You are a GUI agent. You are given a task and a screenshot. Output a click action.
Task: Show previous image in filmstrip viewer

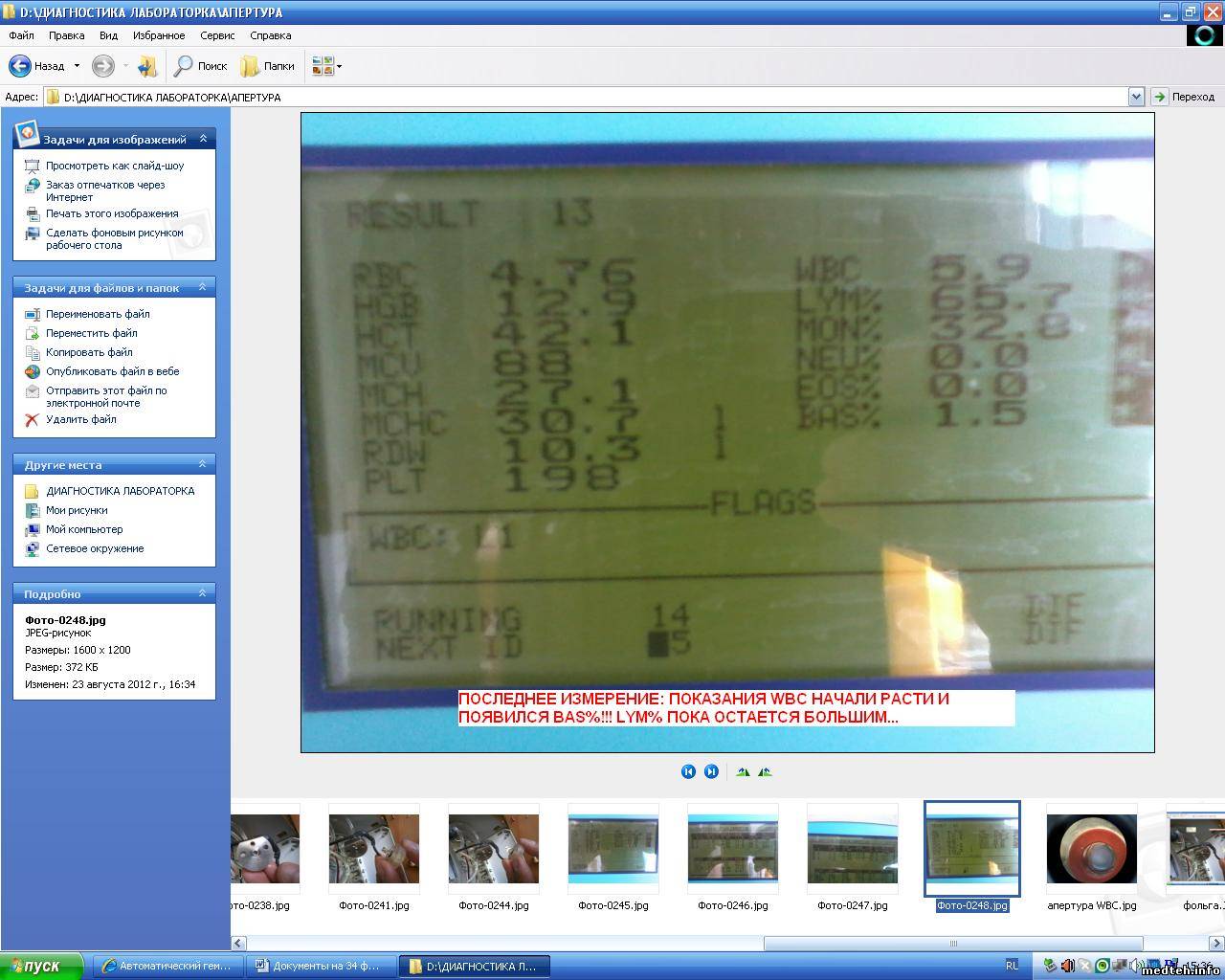coord(688,771)
